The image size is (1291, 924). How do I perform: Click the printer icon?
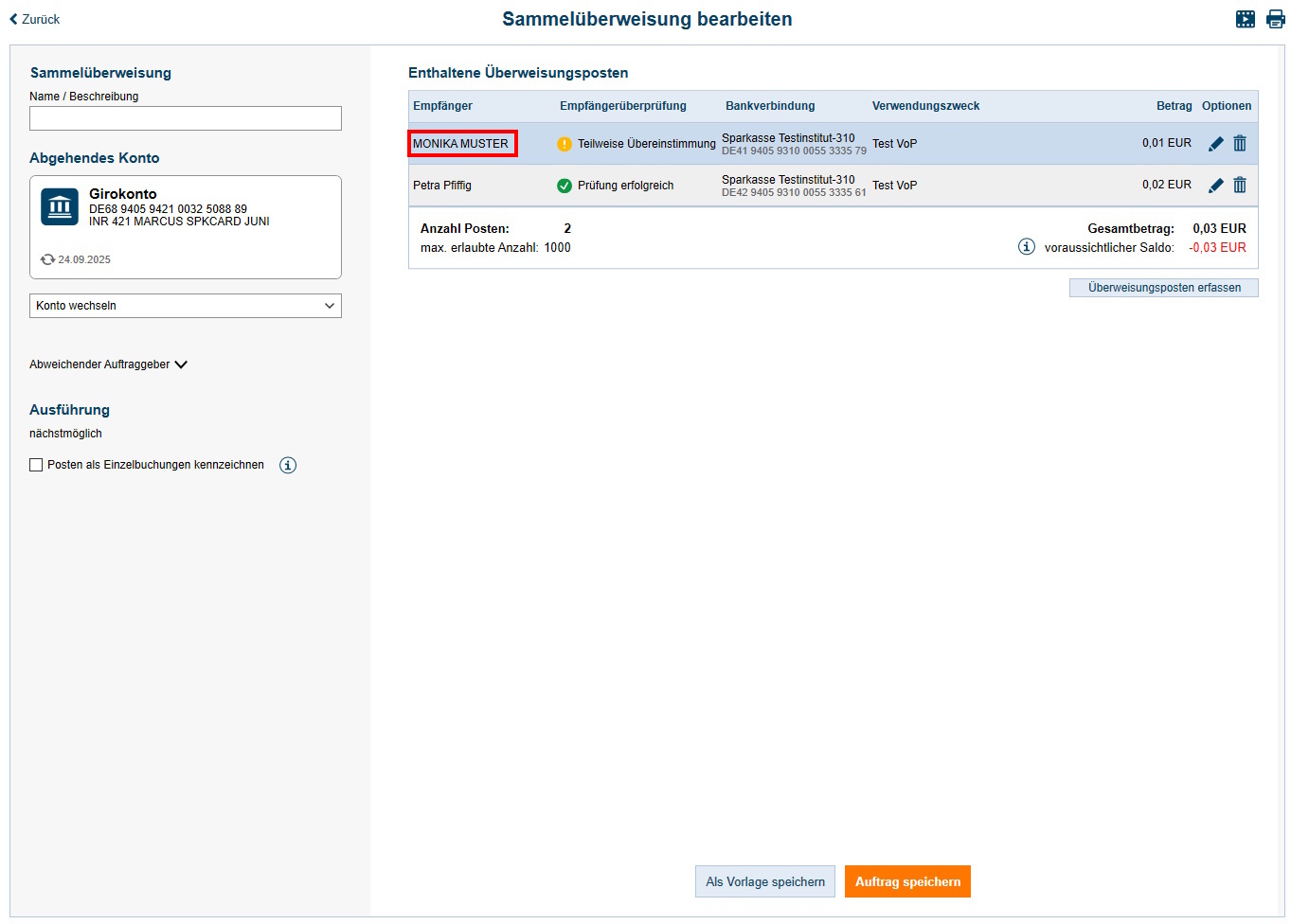pos(1276,19)
